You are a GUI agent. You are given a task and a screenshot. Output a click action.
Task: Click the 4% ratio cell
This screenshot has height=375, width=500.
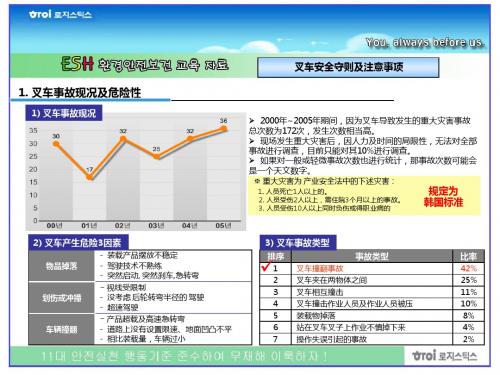pyautogui.click(x=469, y=327)
